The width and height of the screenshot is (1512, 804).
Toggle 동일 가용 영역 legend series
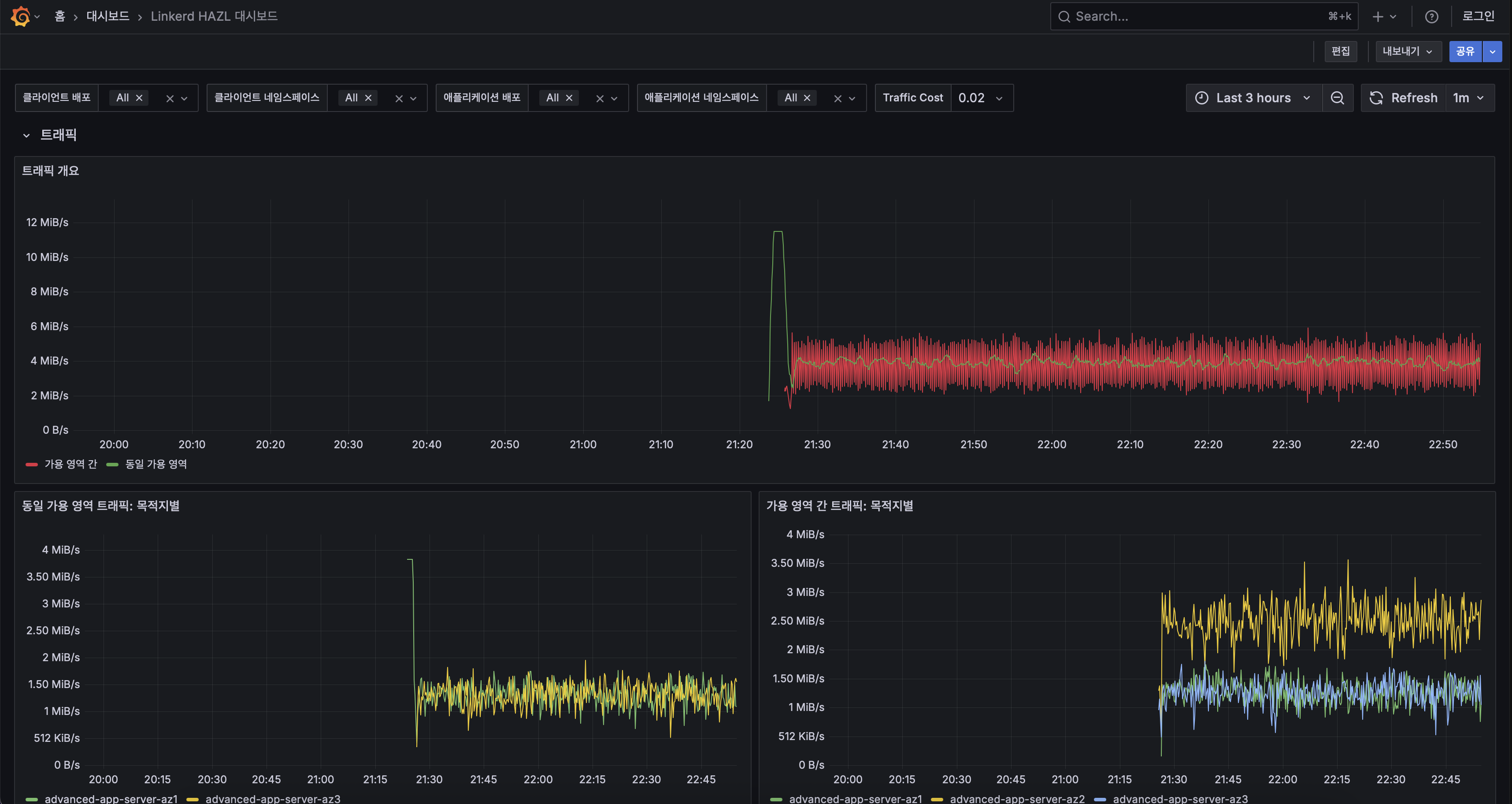click(156, 464)
